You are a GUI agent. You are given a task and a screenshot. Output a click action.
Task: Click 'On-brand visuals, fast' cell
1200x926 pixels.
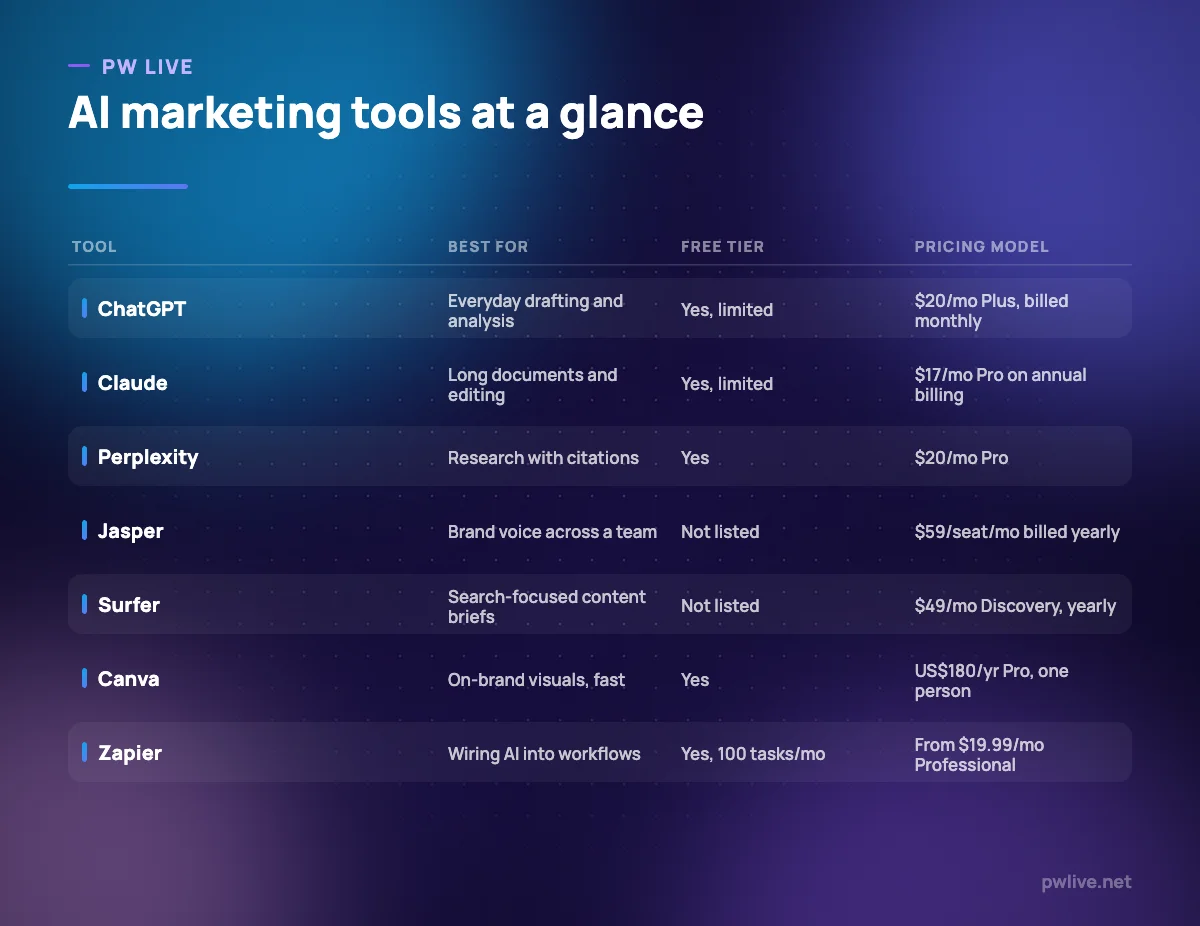[x=536, y=680]
